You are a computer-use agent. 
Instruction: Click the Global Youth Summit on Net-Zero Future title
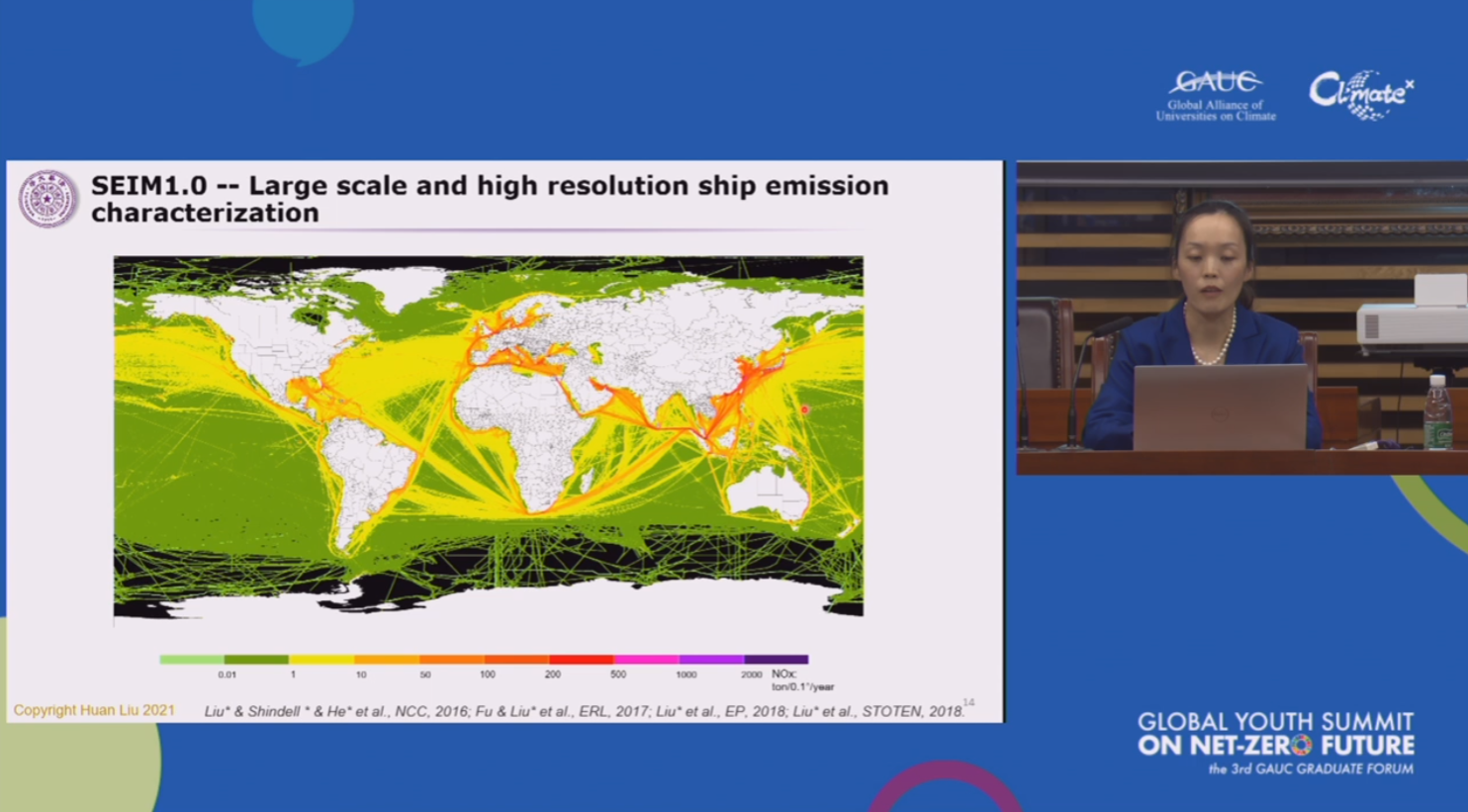pos(1275,734)
